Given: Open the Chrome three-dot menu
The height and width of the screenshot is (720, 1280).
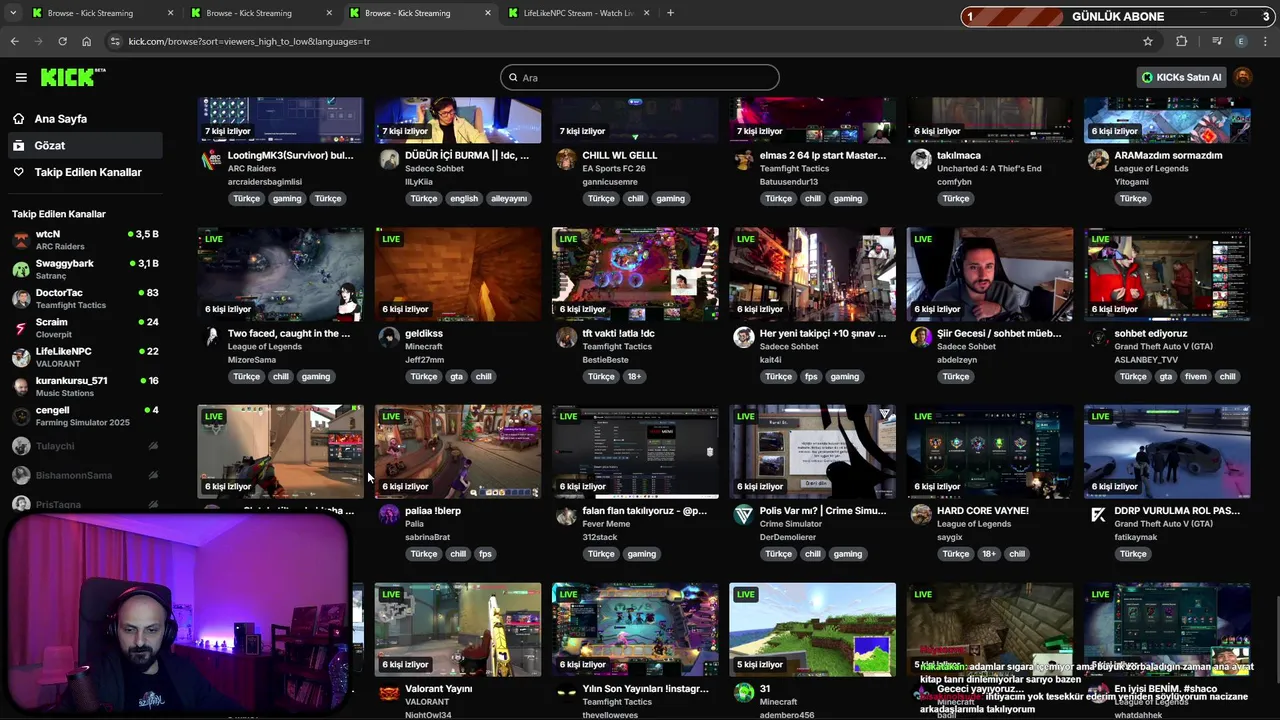Looking at the screenshot, I should click(1266, 41).
